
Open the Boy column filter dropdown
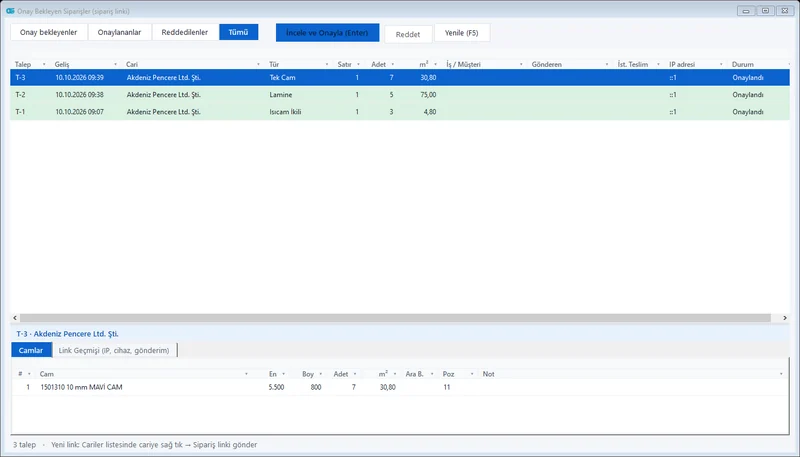[321, 374]
